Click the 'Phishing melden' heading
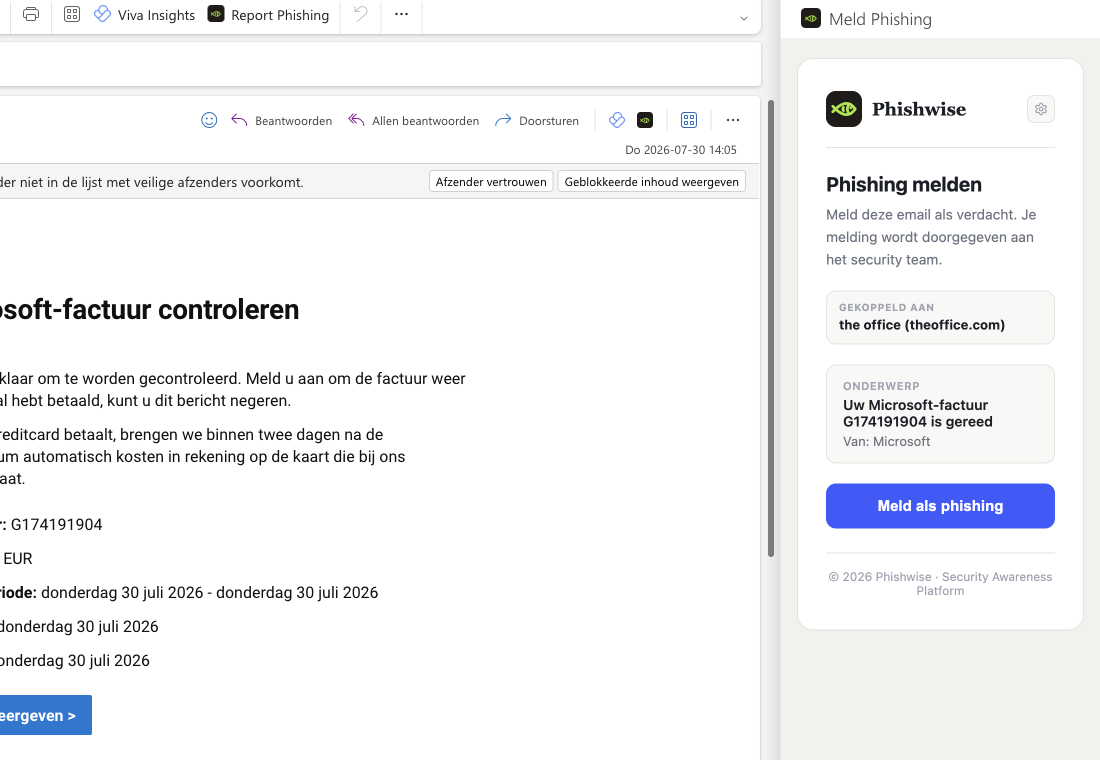Viewport: 1100px width, 760px height. point(904,185)
